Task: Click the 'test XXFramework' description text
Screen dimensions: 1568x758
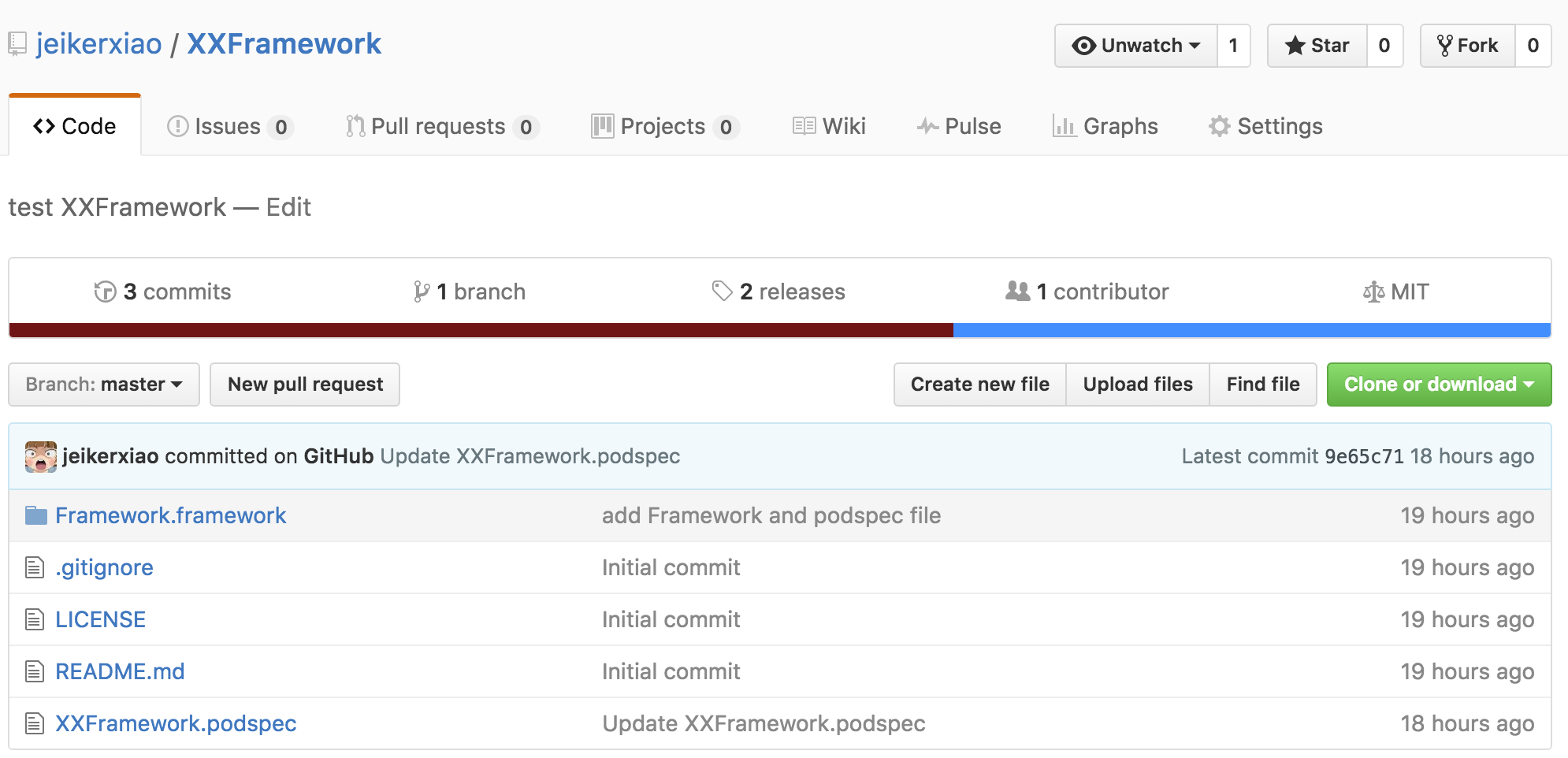Action: pos(117,207)
